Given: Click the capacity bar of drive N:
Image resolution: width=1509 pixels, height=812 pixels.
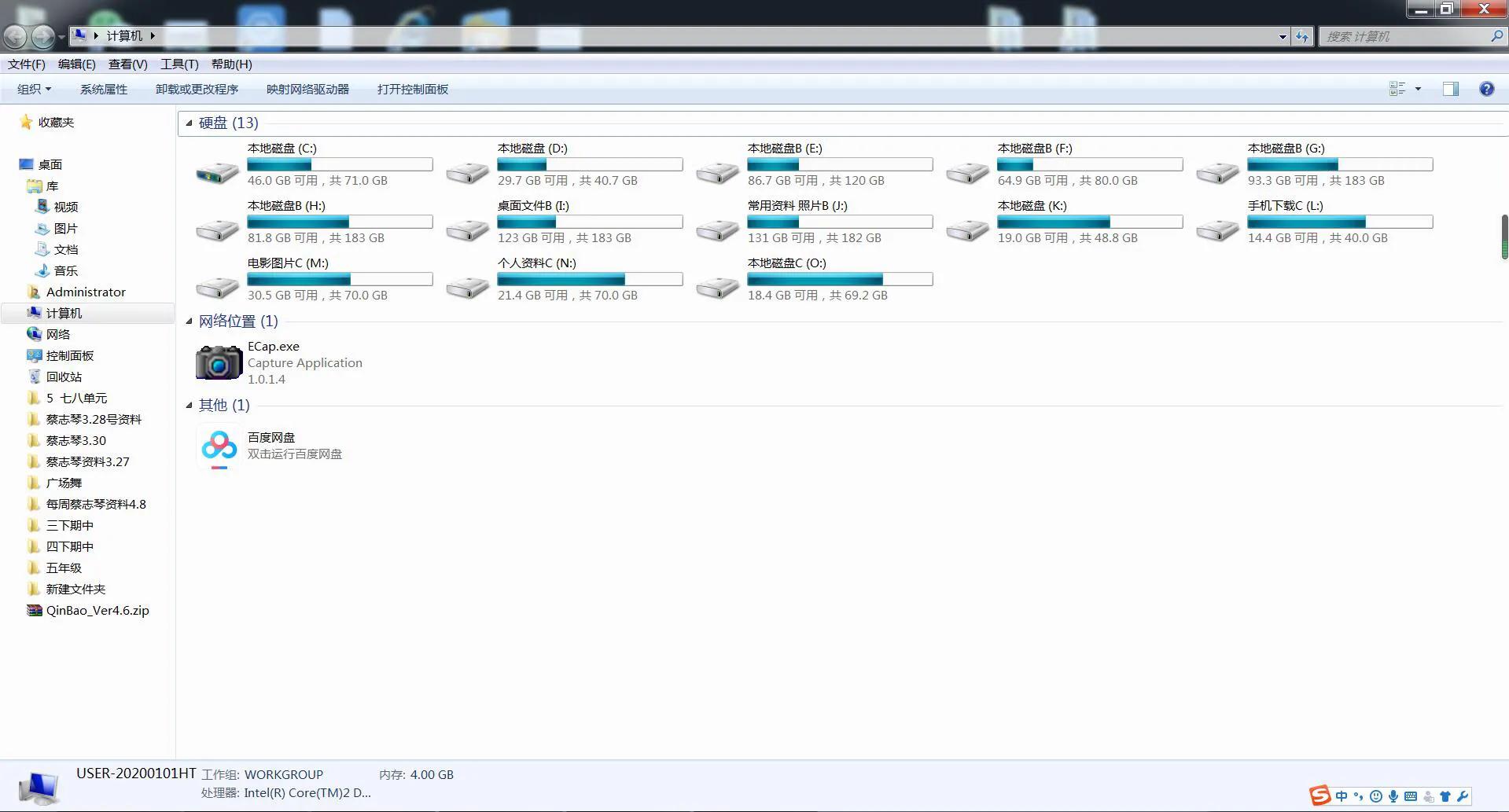Looking at the screenshot, I should 590,279.
